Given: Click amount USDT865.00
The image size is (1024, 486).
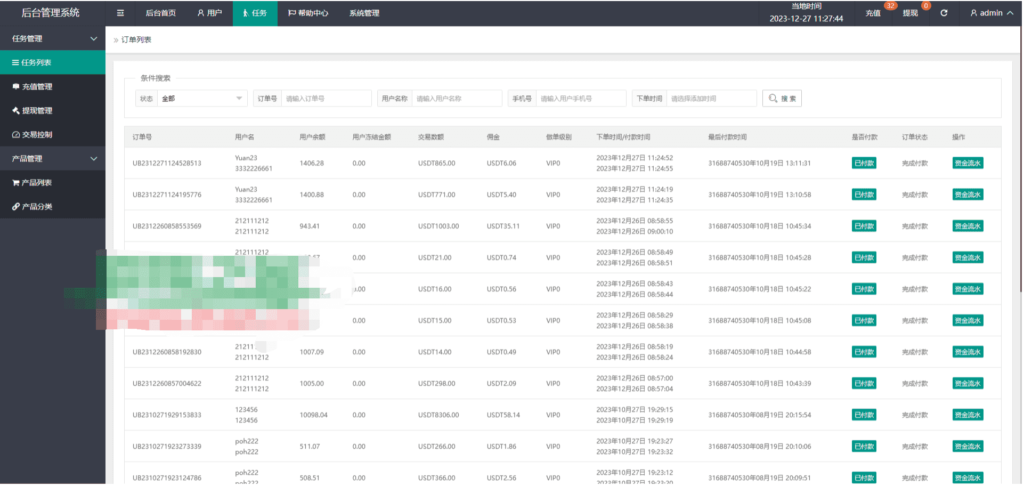Looking at the screenshot, I should pos(436,163).
